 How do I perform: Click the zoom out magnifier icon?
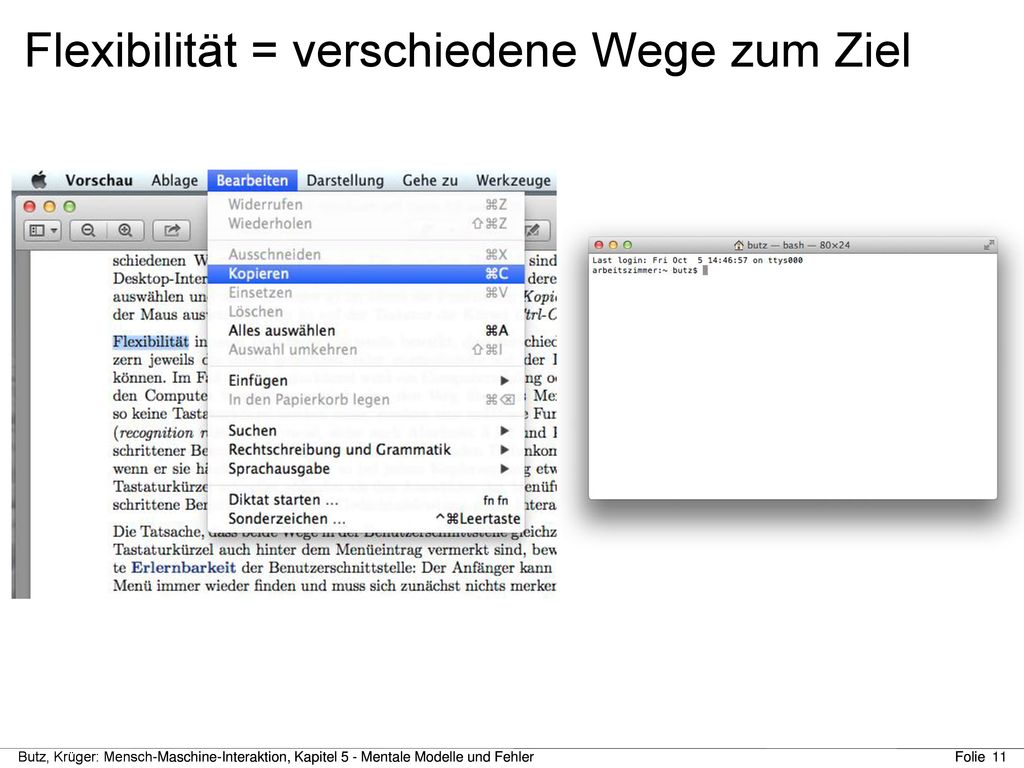point(88,230)
